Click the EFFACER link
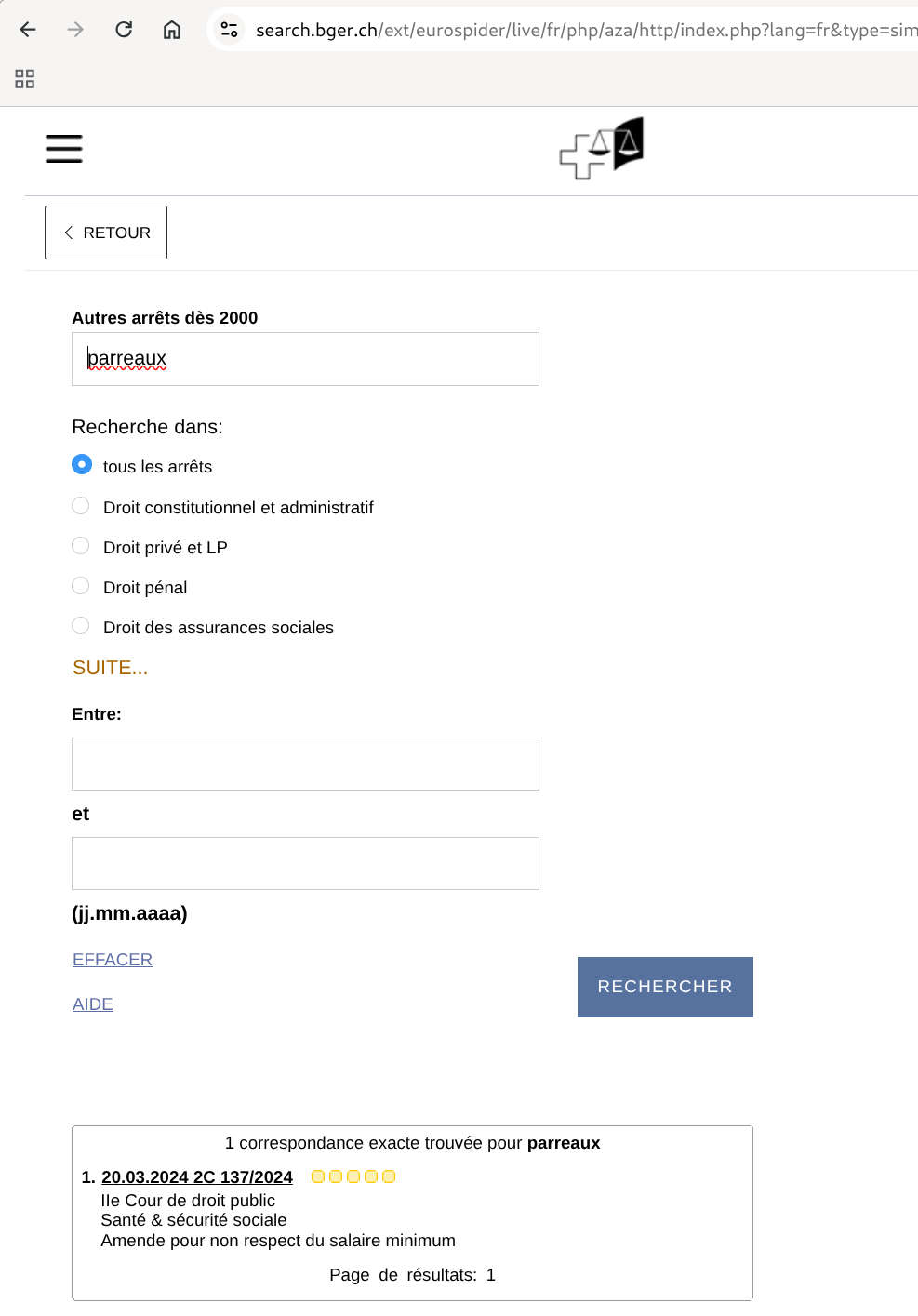Screen dimensions: 918x1316 (113, 960)
